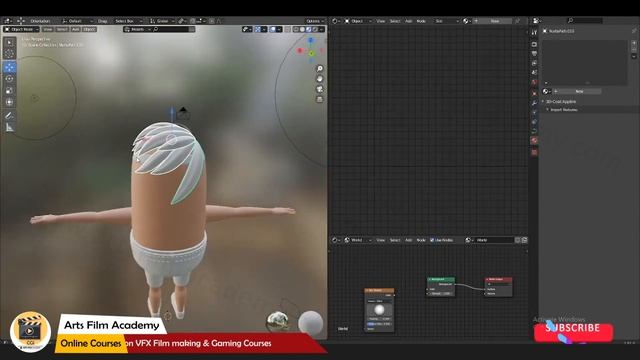The height and width of the screenshot is (360, 640).
Task: Open the viewport Options dropdown
Action: [315, 21]
